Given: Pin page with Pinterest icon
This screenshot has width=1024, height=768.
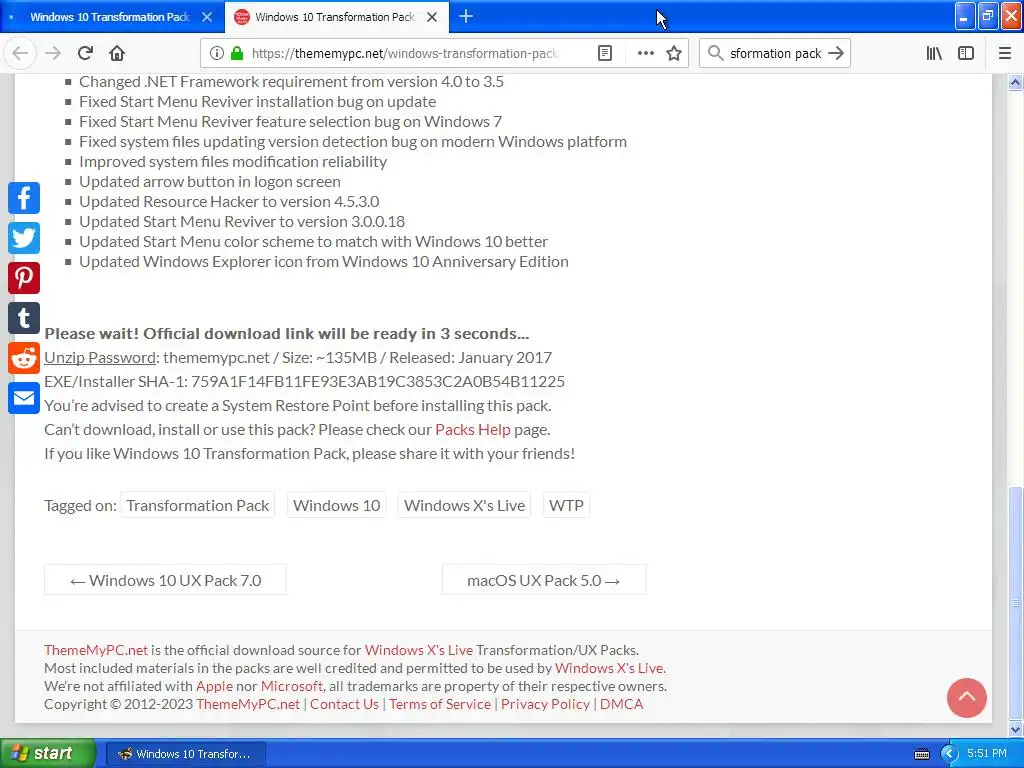Looking at the screenshot, I should 24,278.
